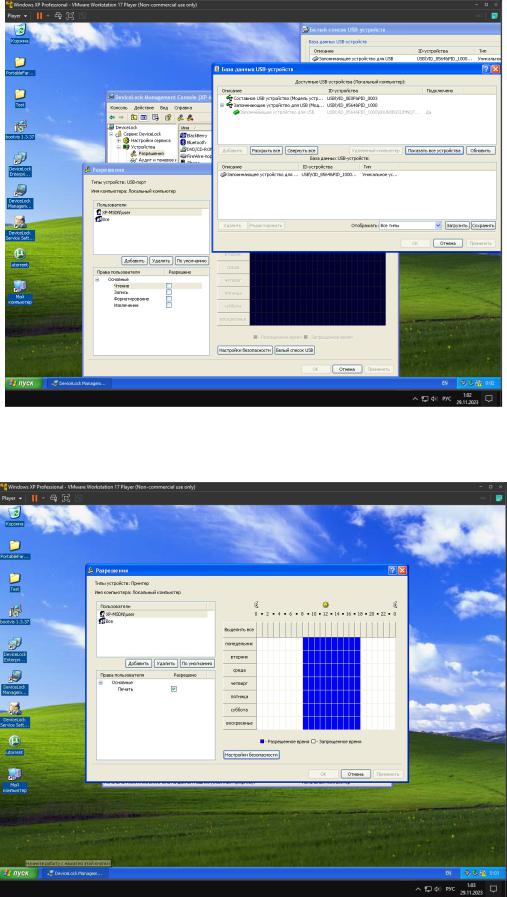The width and height of the screenshot is (507, 897).
Task: Click the Выделить все row header in the printer schedule
Action: click(239, 629)
